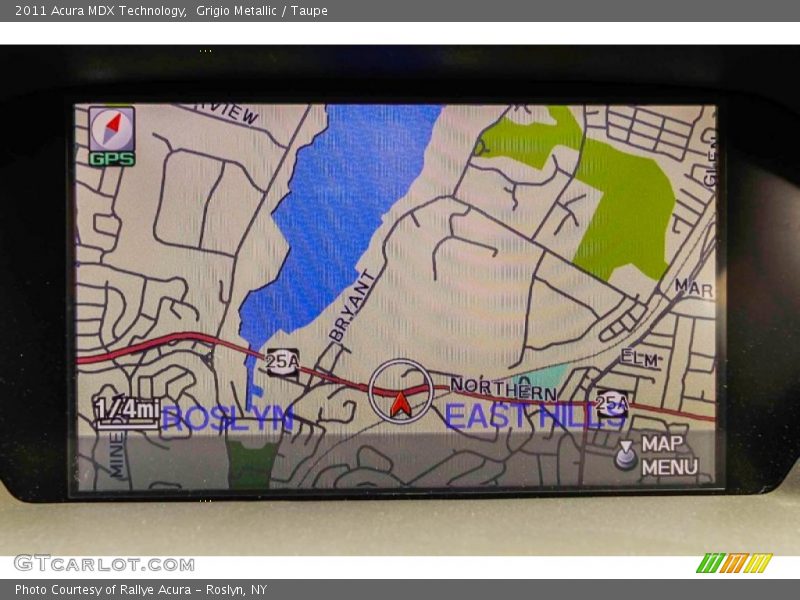Select the red vehicle position arrow

click(401, 405)
